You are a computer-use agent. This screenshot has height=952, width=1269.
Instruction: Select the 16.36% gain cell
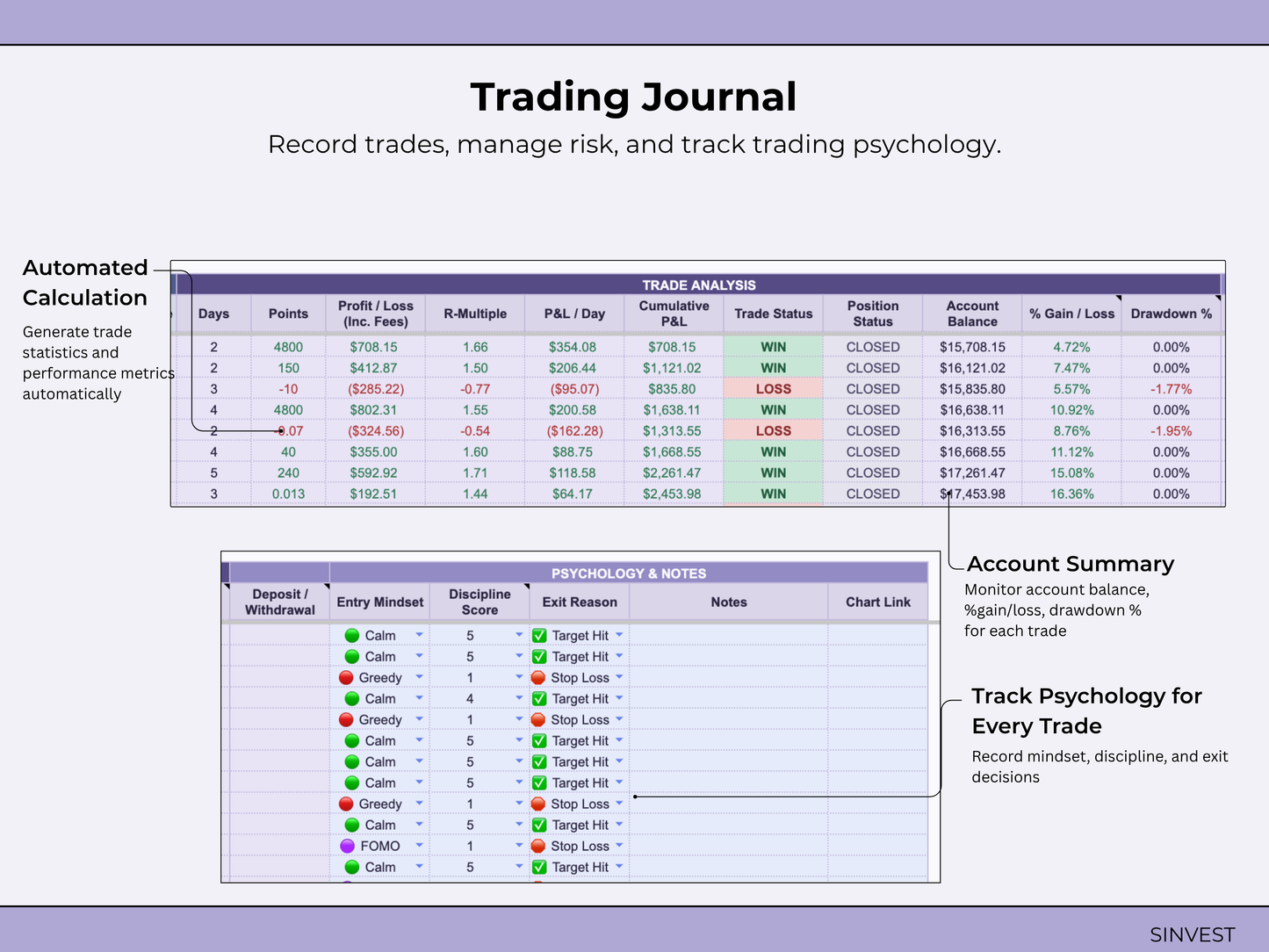click(x=1071, y=494)
